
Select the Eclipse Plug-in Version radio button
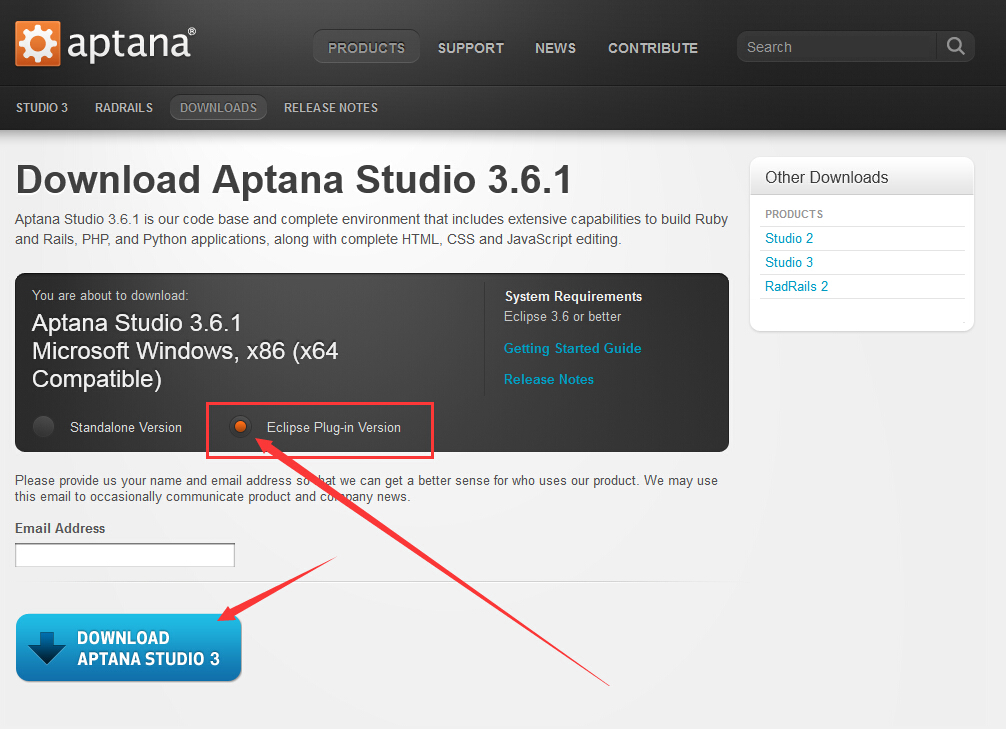(x=240, y=427)
